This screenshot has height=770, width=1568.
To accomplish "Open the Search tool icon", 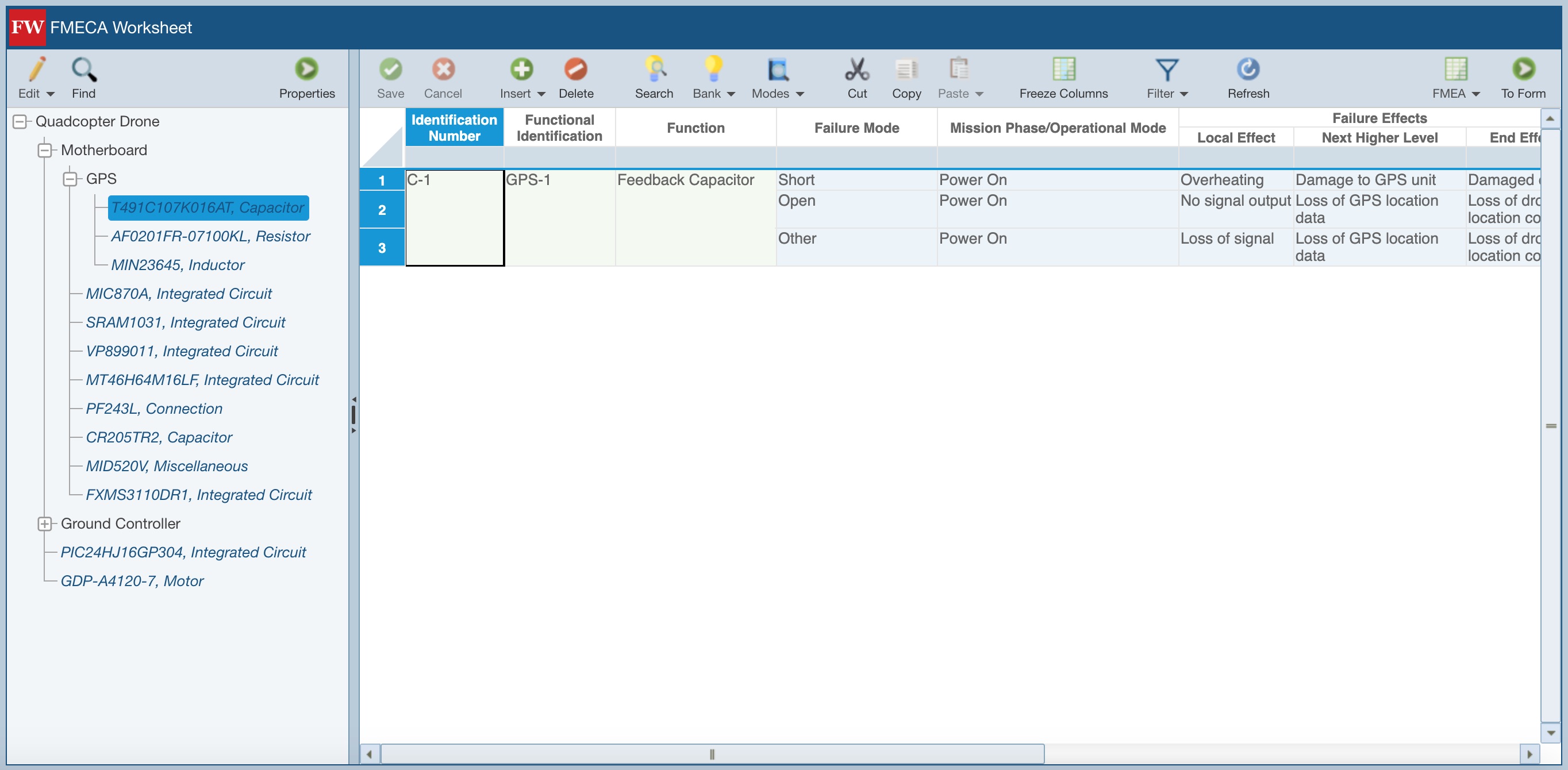I will pyautogui.click(x=655, y=69).
